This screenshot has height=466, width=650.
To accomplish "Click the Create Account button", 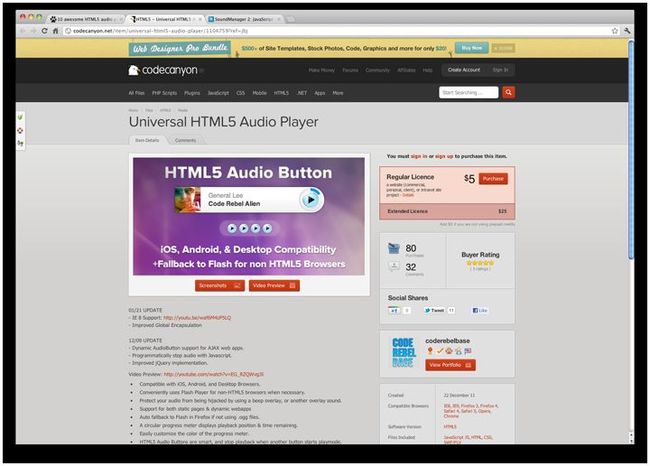I will point(464,70).
